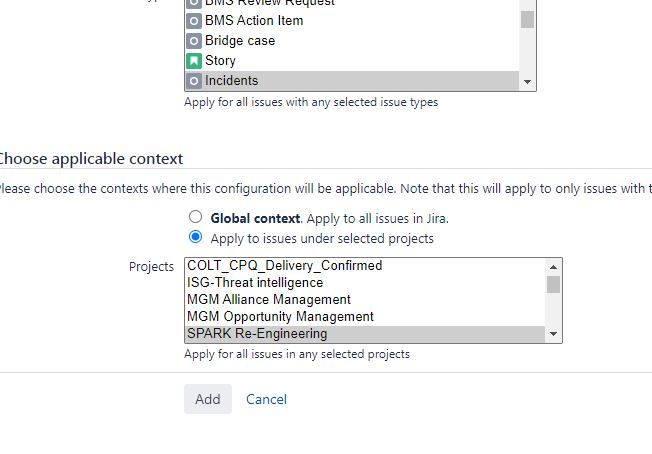Click the Add button

(208, 399)
